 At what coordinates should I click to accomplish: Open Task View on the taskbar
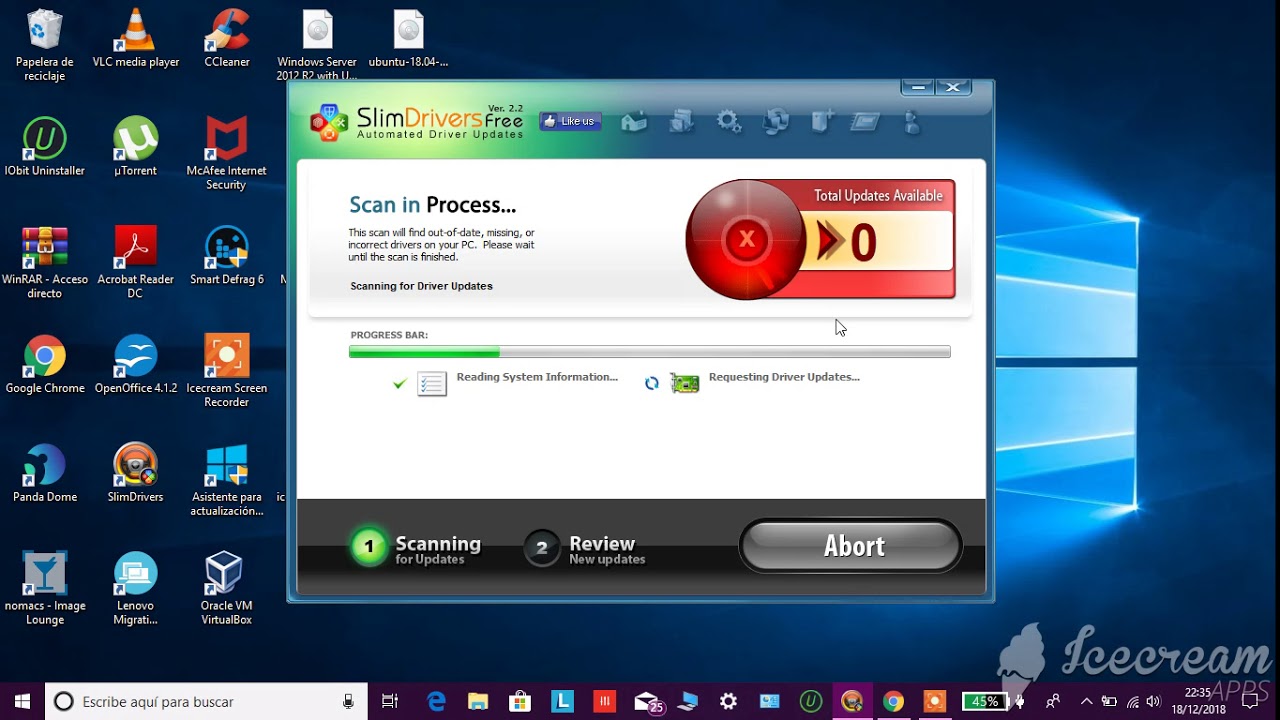[390, 701]
